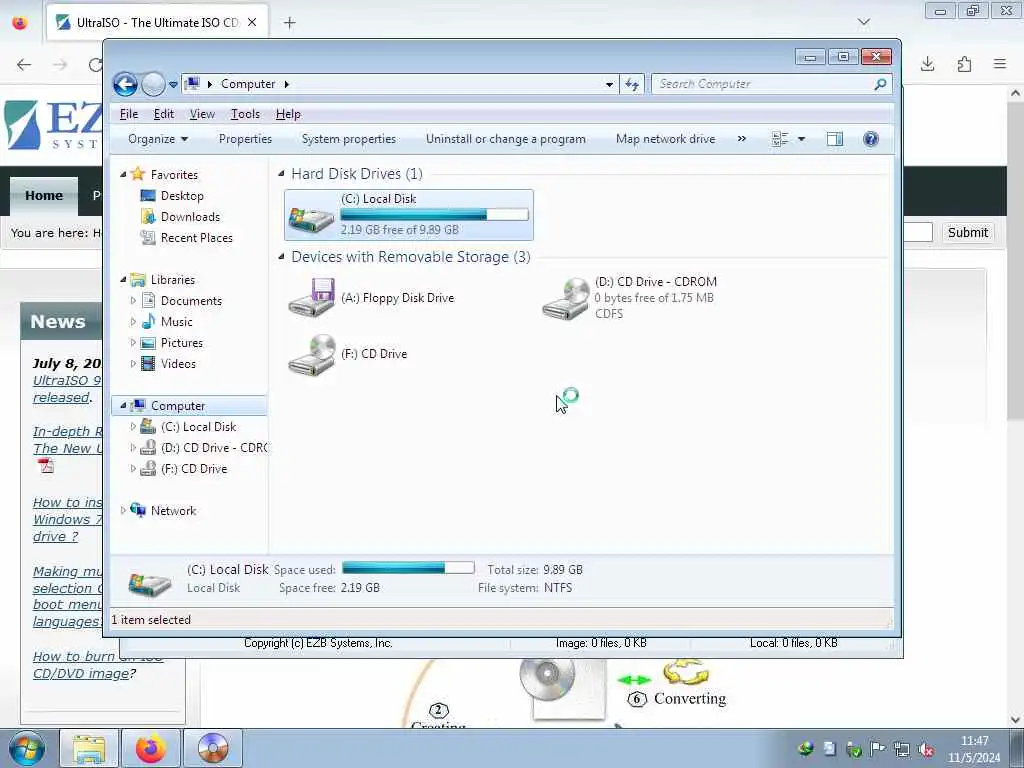Click the Explorer back arrow button
The height and width of the screenshot is (768, 1024).
125,84
